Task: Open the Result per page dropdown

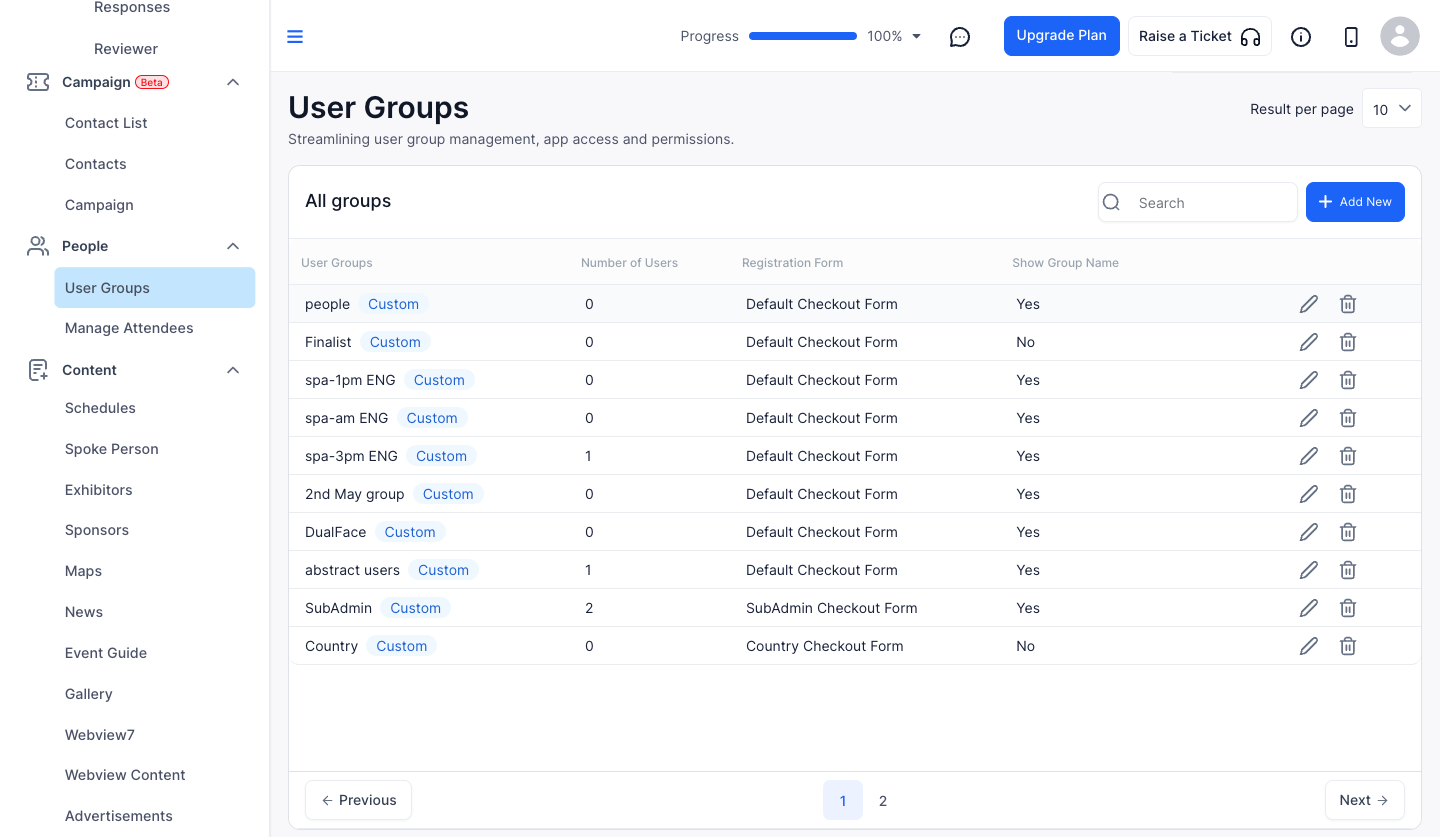Action: click(x=1392, y=109)
